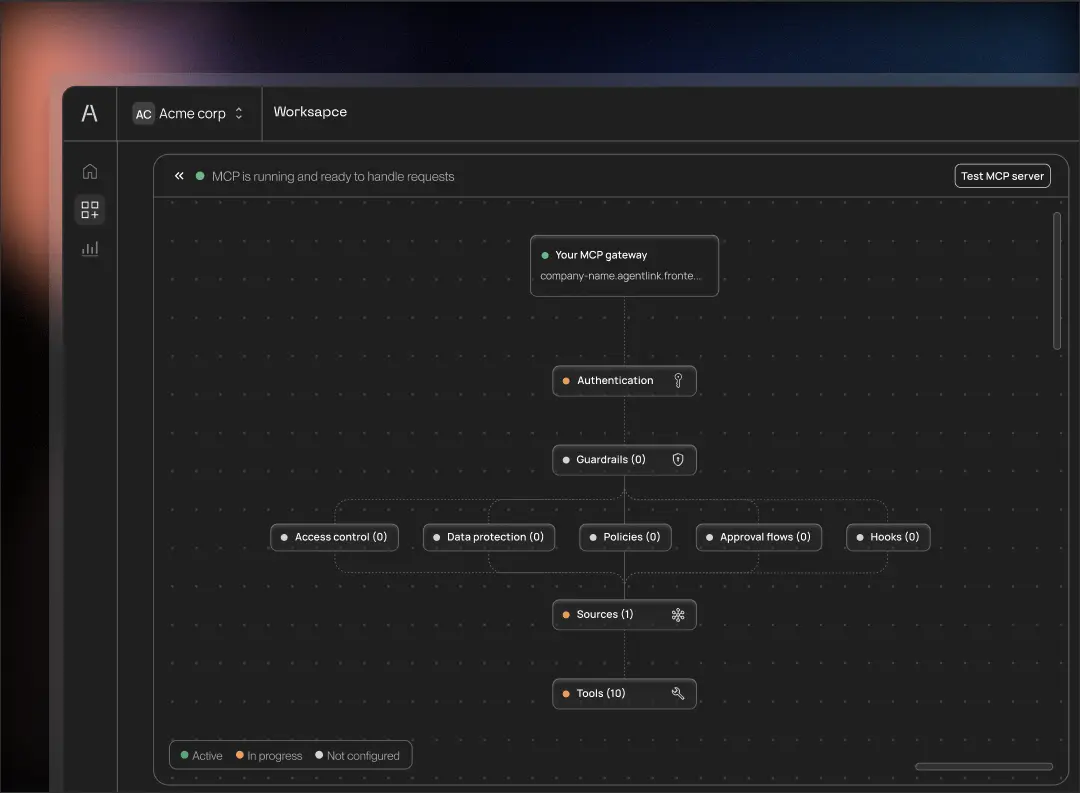Select the Data protection (0) node
Viewport: 1080px width, 793px height.
point(489,537)
